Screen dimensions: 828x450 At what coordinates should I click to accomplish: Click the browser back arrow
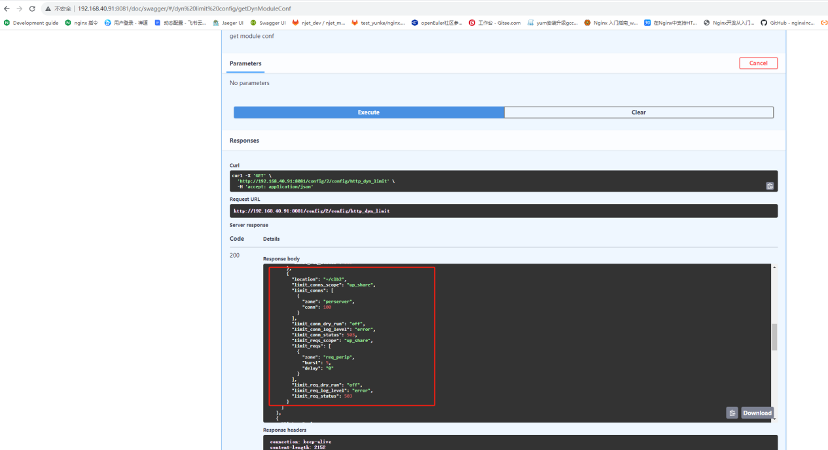click(x=7, y=8)
